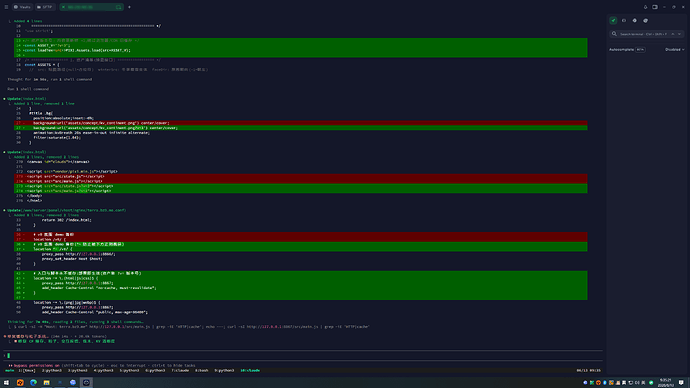Click the active terminal app in taskbar

pos(86,383)
